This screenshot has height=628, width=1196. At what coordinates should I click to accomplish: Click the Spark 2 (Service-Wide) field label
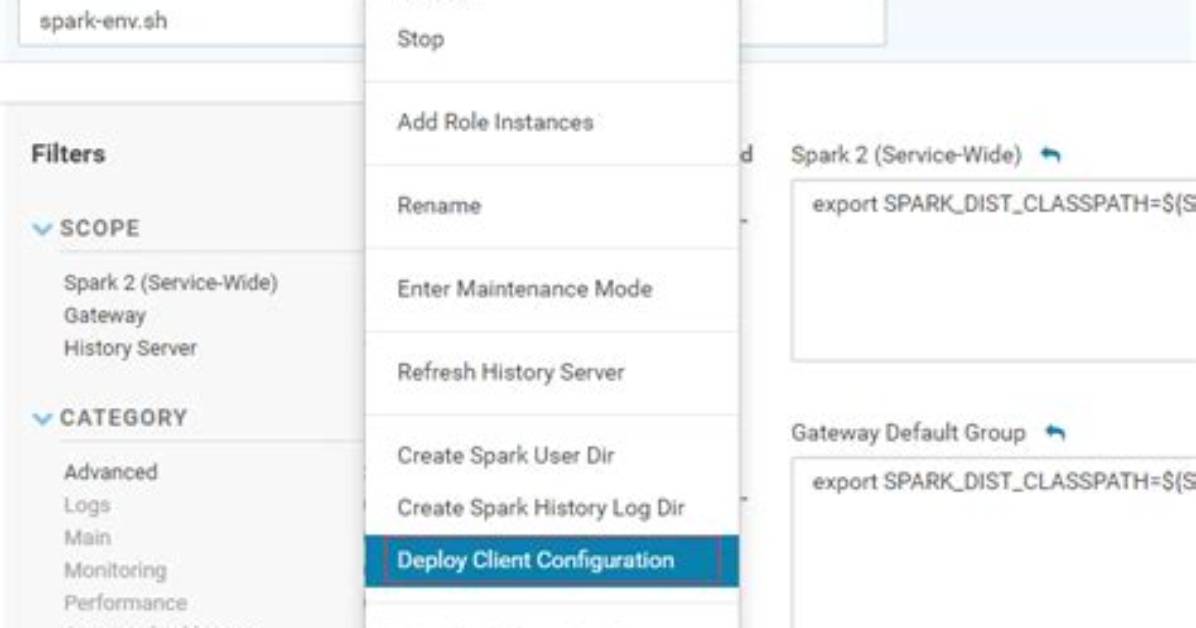point(906,155)
